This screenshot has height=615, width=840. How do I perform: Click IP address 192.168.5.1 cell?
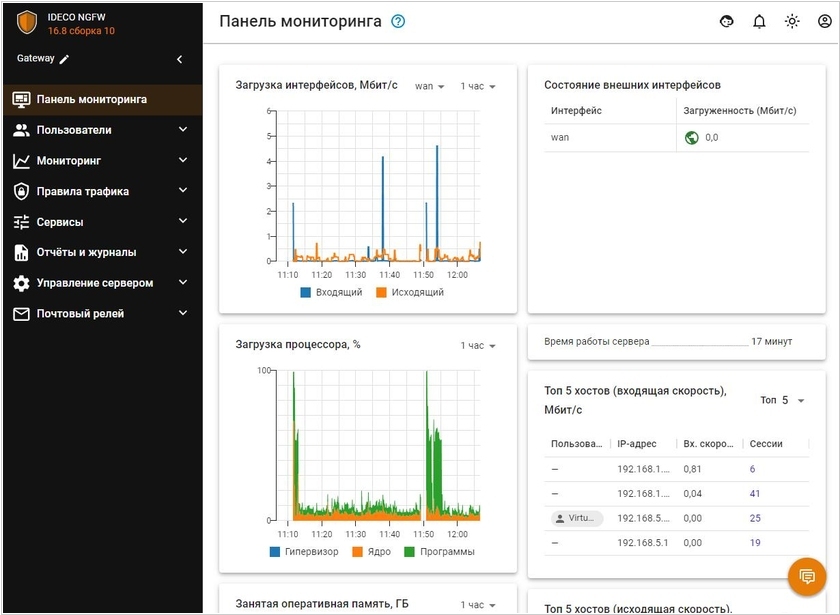[643, 543]
